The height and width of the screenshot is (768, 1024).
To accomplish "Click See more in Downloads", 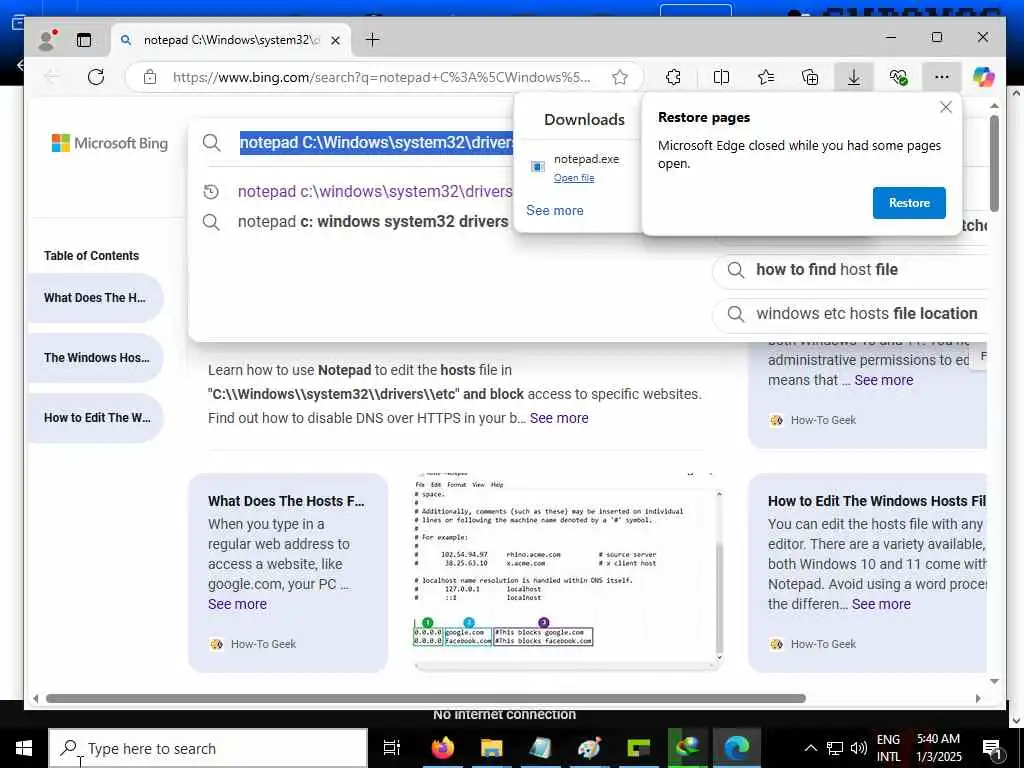I will coord(554,210).
